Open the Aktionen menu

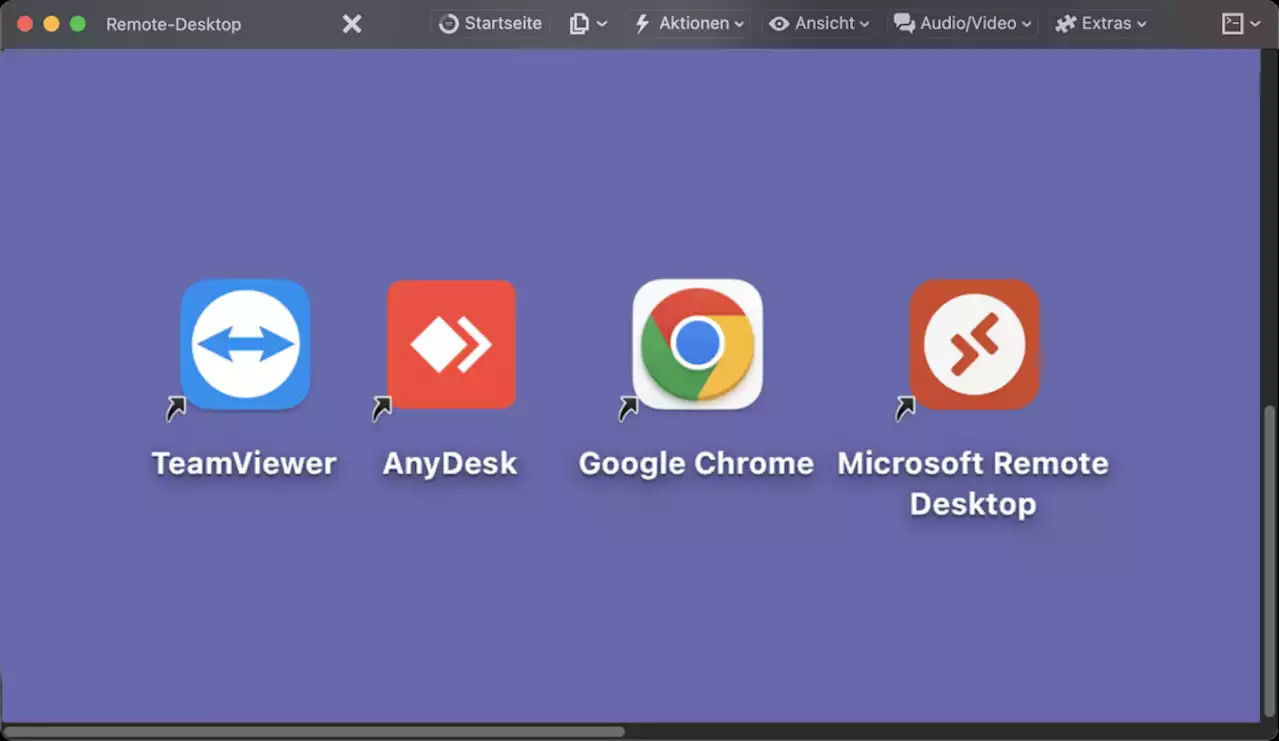pyautogui.click(x=689, y=23)
